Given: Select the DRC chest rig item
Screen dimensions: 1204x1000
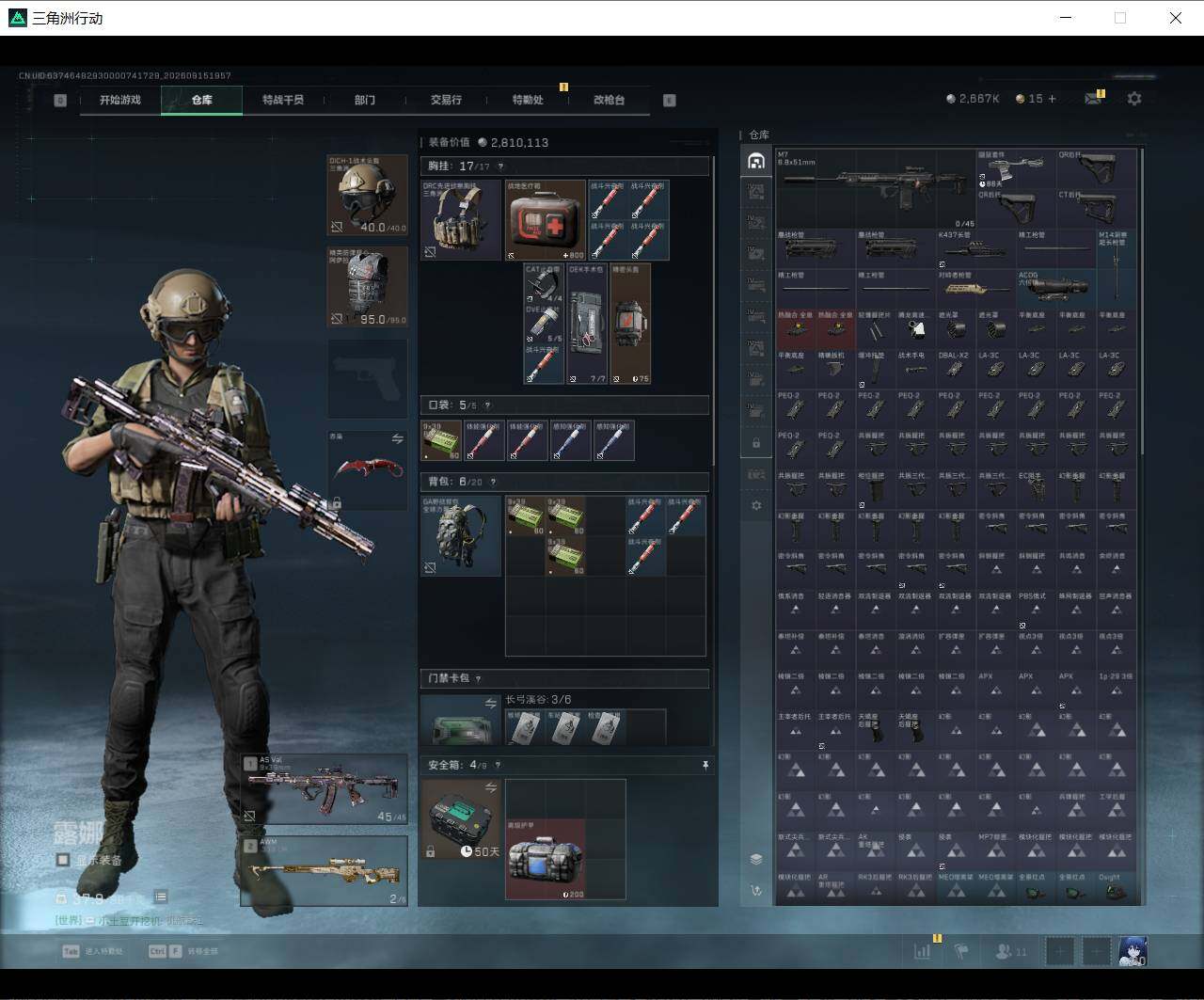Looking at the screenshot, I should (461, 220).
